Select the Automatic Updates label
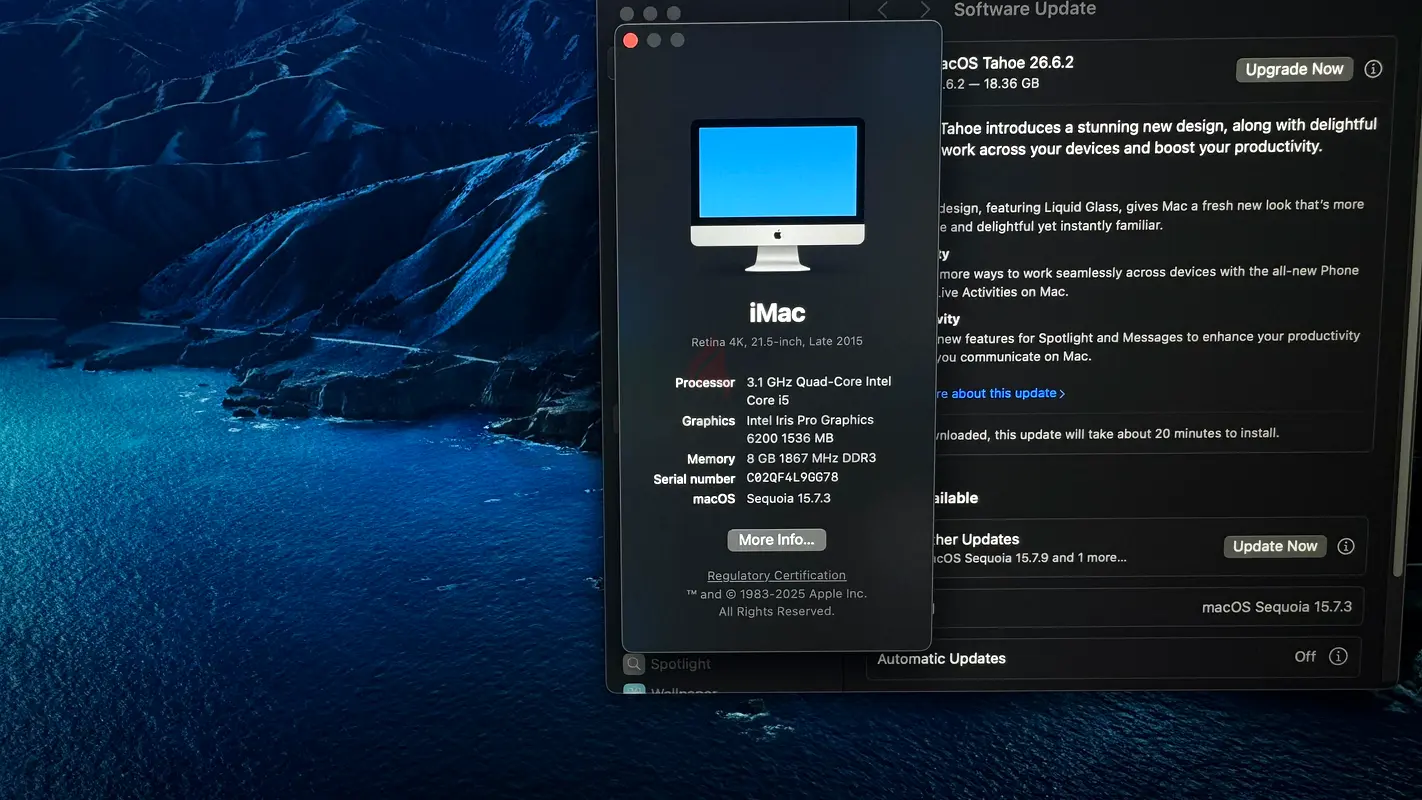This screenshot has width=1422, height=800. click(x=942, y=659)
